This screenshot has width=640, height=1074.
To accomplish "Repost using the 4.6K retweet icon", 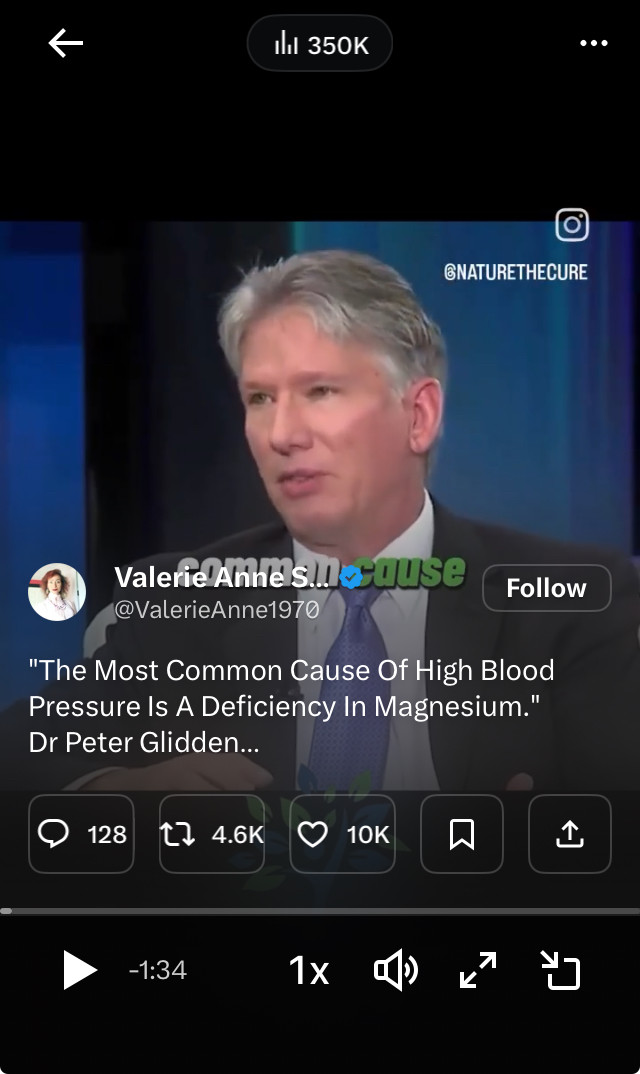I will [x=212, y=834].
